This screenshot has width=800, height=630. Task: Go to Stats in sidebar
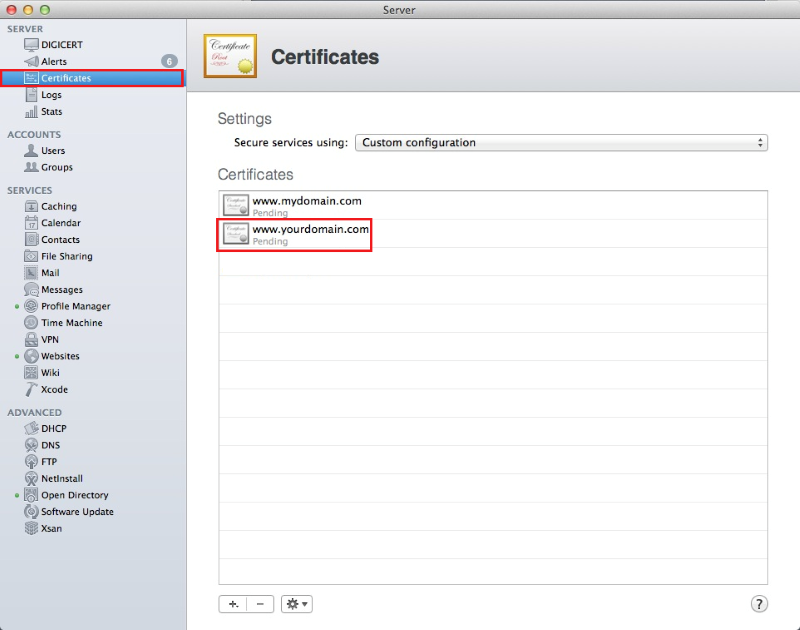(52, 112)
